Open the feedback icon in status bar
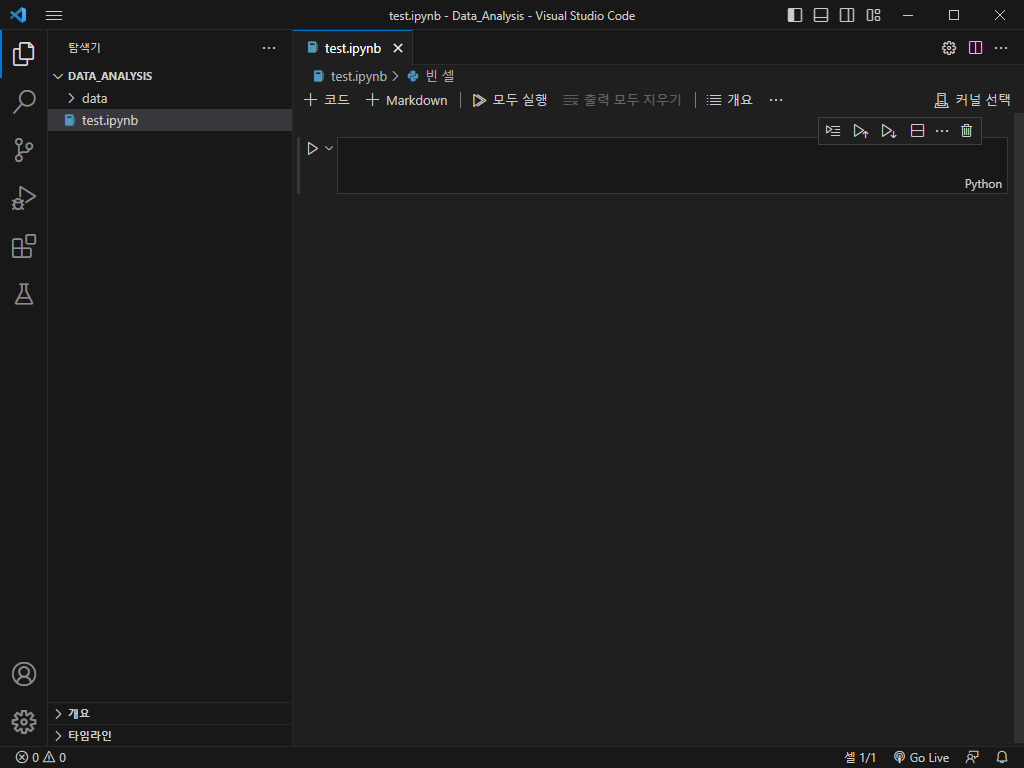 [972, 758]
